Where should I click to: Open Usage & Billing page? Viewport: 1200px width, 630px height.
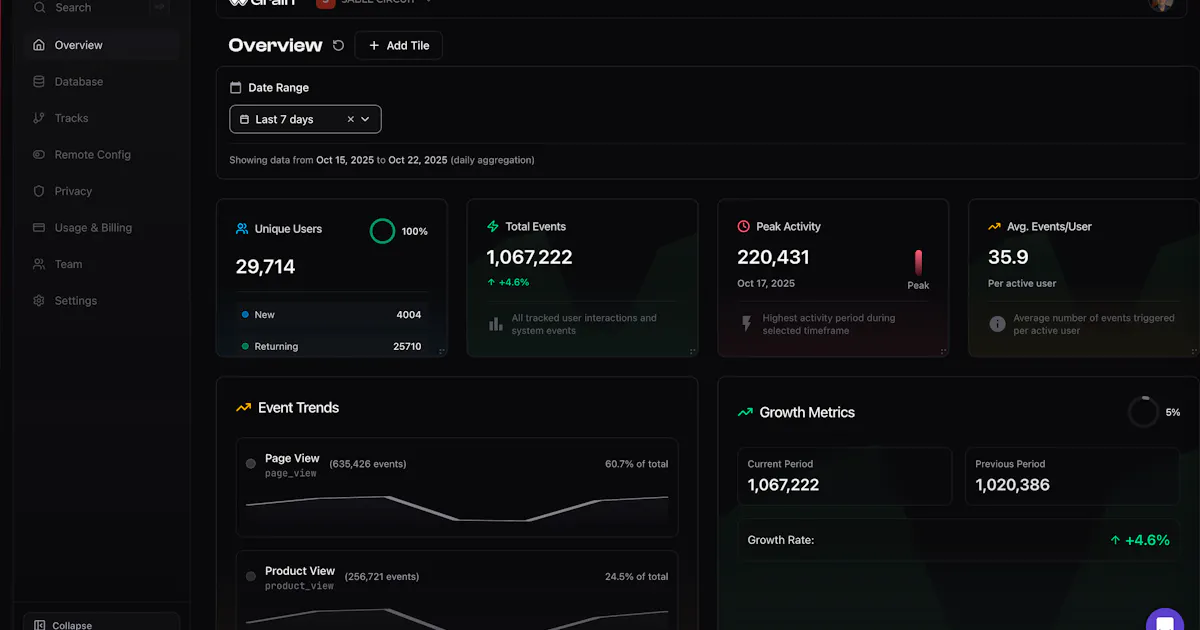[101, 228]
